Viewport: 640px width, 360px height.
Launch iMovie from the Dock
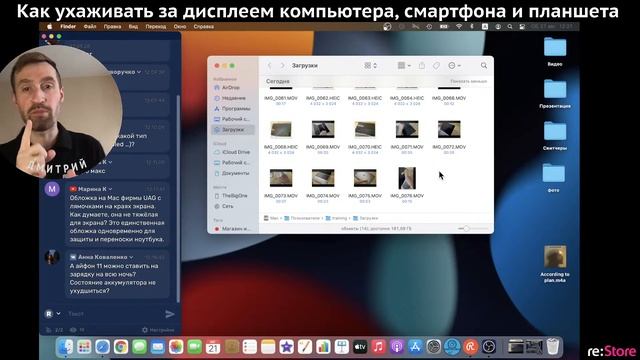pyautogui.click(x=287, y=347)
